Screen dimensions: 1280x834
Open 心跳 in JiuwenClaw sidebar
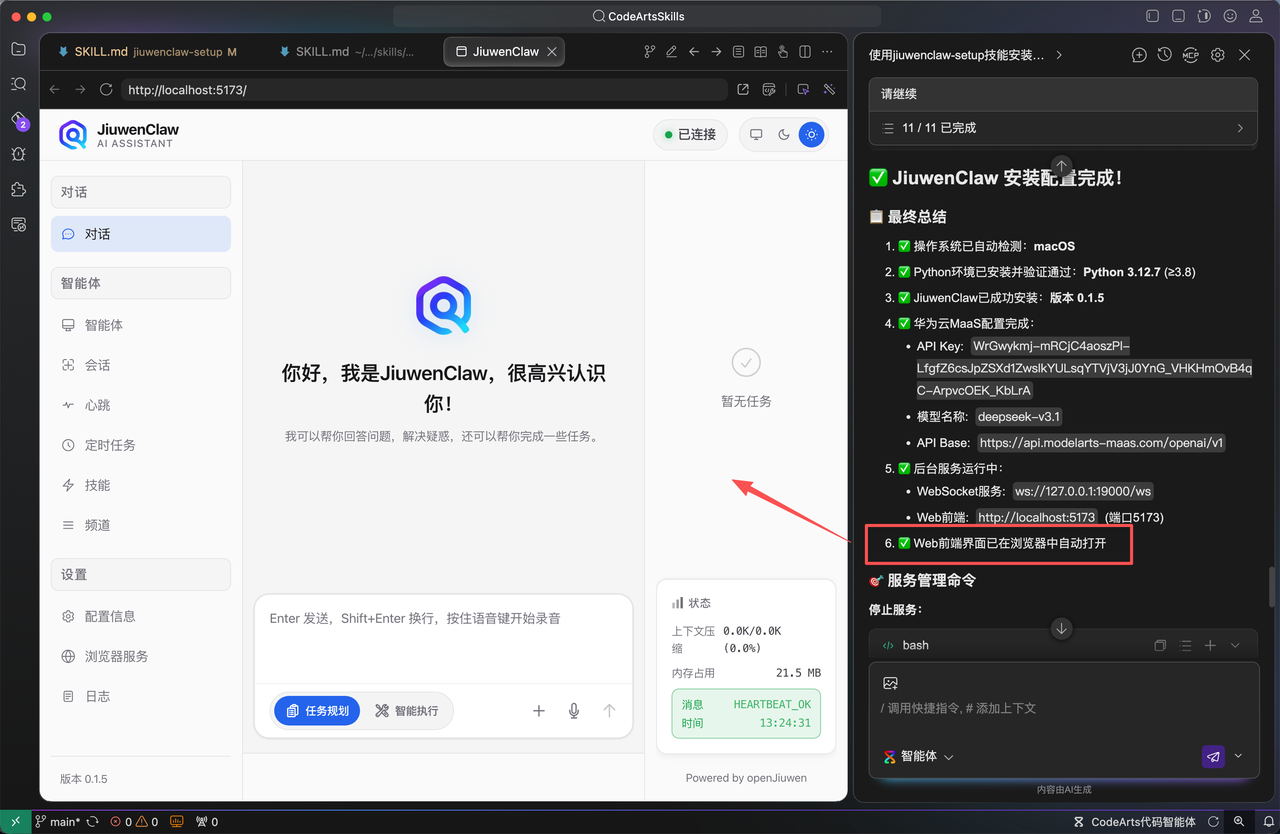[141, 405]
